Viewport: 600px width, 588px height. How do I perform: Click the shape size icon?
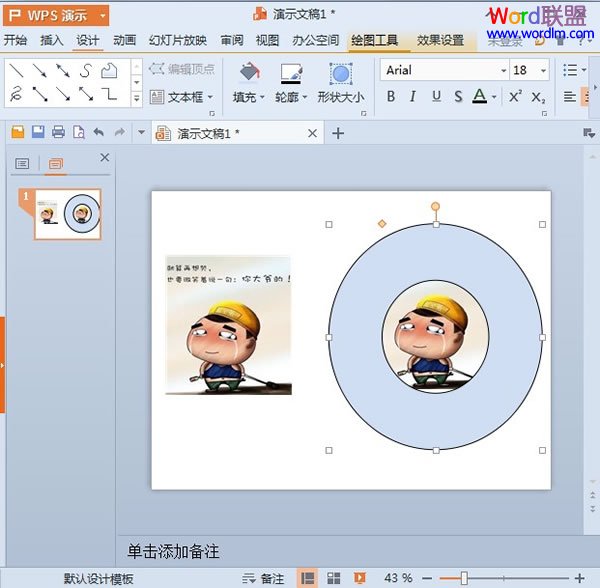click(341, 74)
